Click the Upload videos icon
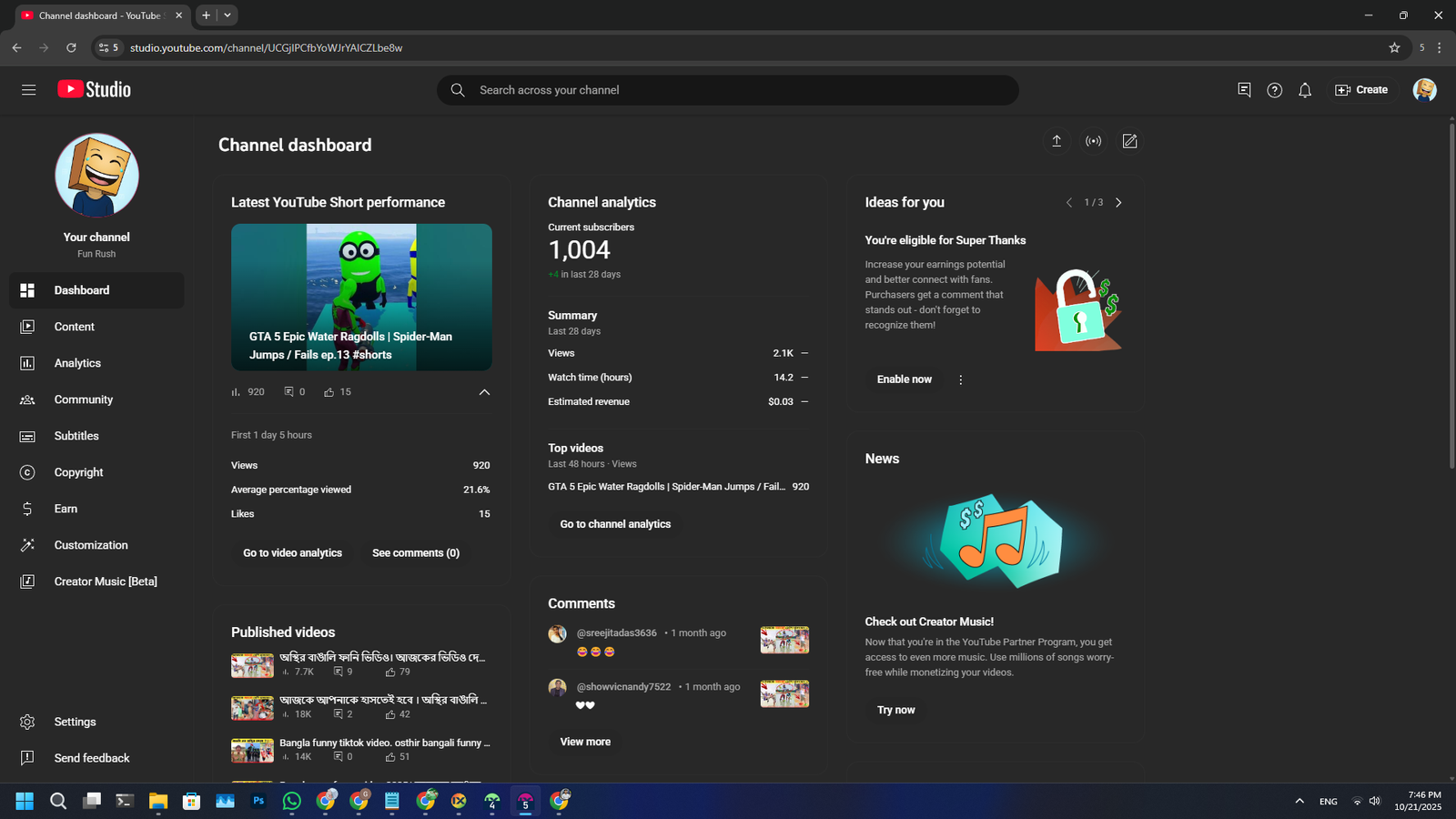Image resolution: width=1456 pixels, height=819 pixels. pyautogui.click(x=1057, y=141)
